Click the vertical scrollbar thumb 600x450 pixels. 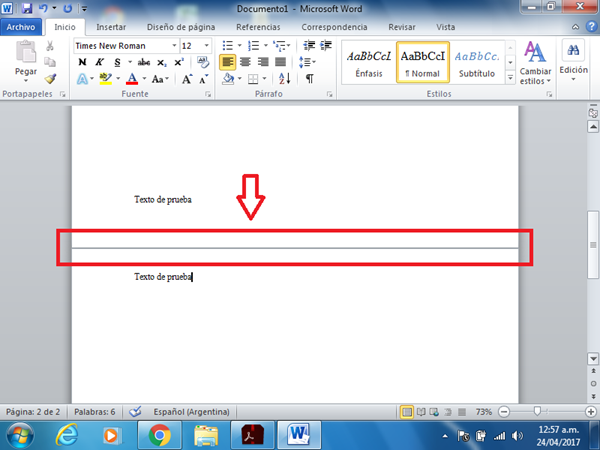[593, 245]
